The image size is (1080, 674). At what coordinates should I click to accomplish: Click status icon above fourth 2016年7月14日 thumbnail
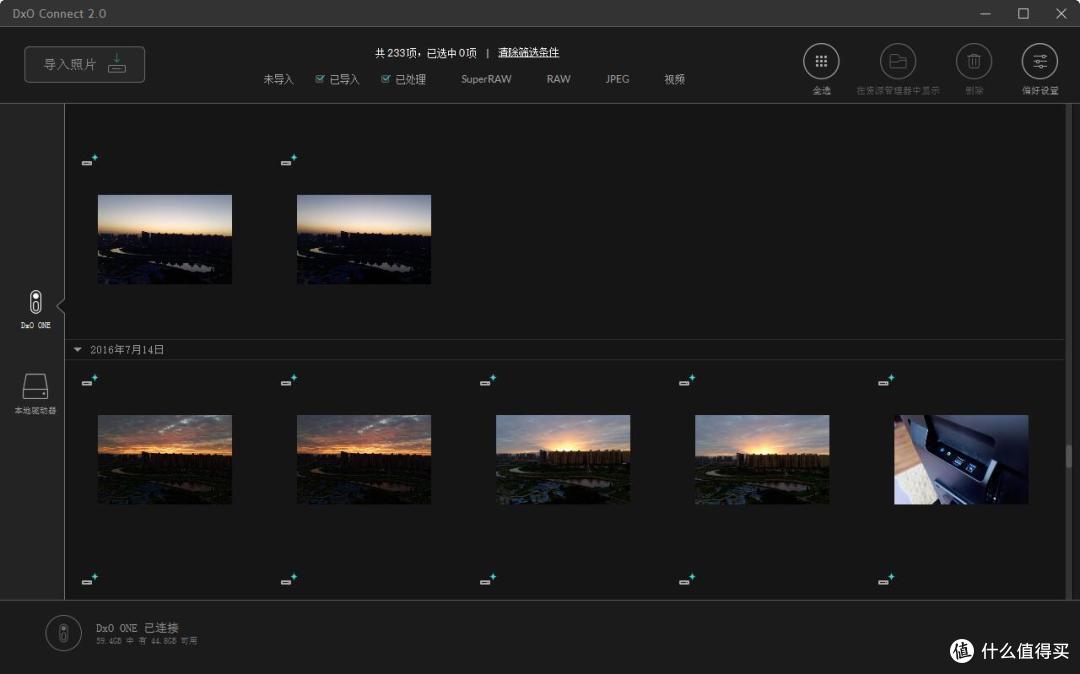click(x=687, y=380)
